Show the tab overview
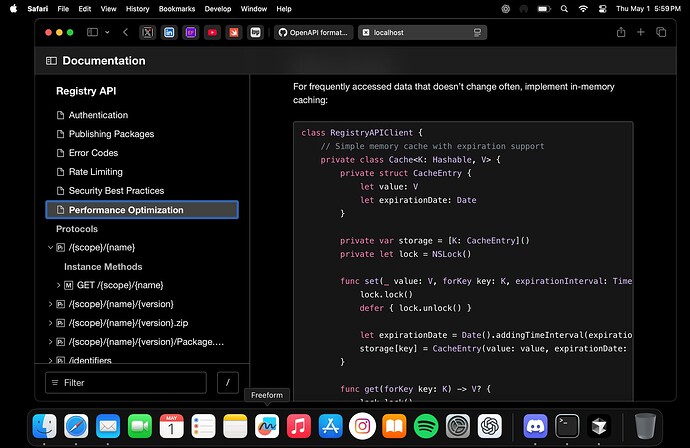Image resolution: width=690 pixels, height=448 pixels. click(x=661, y=32)
